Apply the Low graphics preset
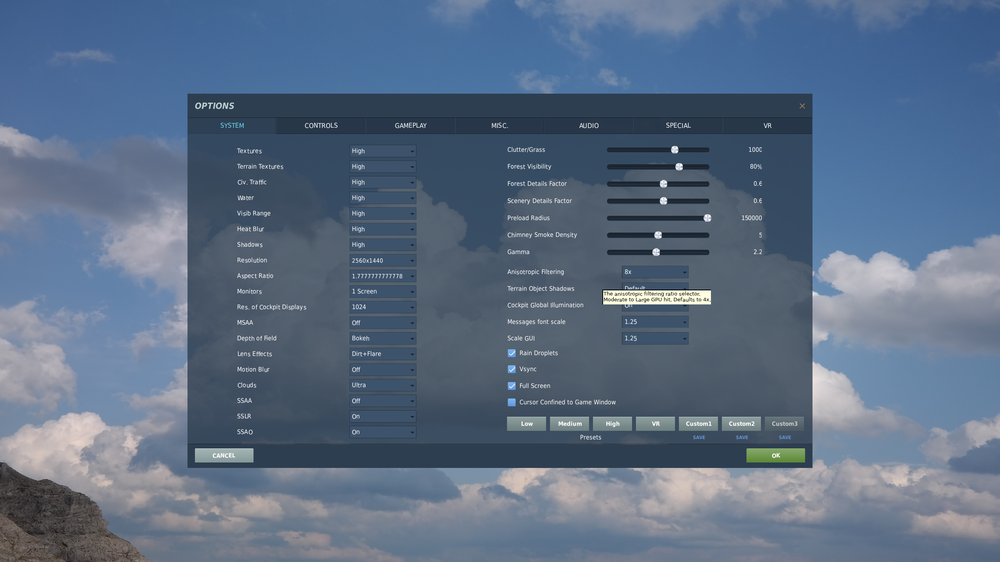Image resolution: width=1000 pixels, height=562 pixels. pyautogui.click(x=527, y=424)
